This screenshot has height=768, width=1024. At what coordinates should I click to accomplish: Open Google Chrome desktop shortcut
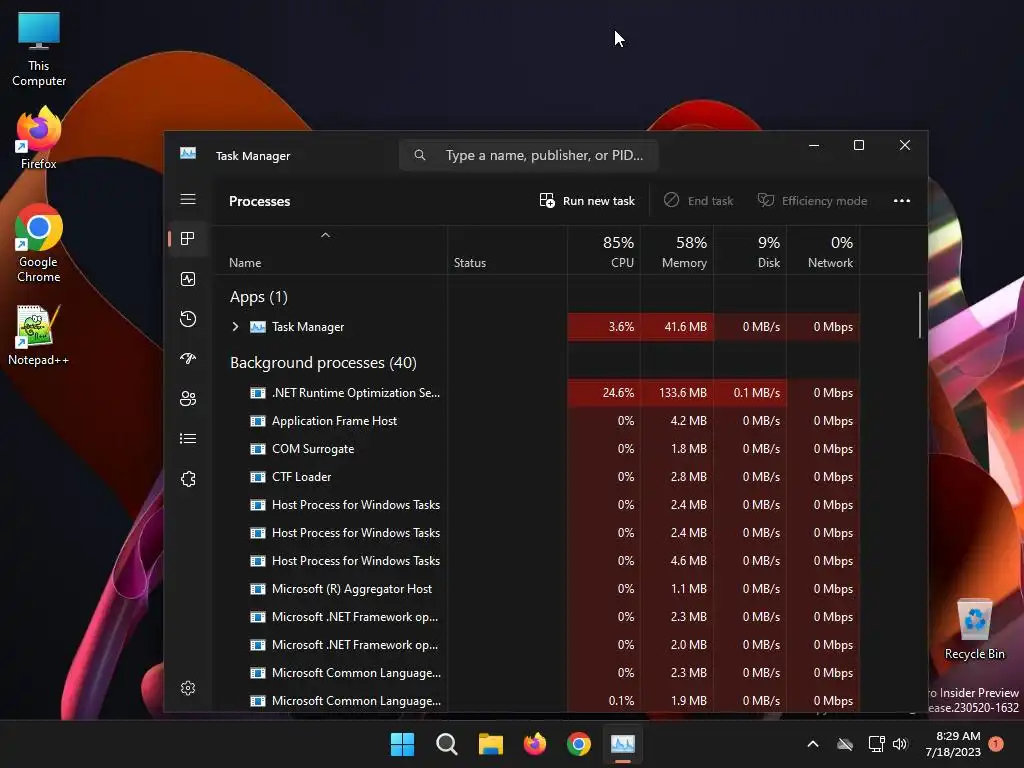pyautogui.click(x=39, y=243)
